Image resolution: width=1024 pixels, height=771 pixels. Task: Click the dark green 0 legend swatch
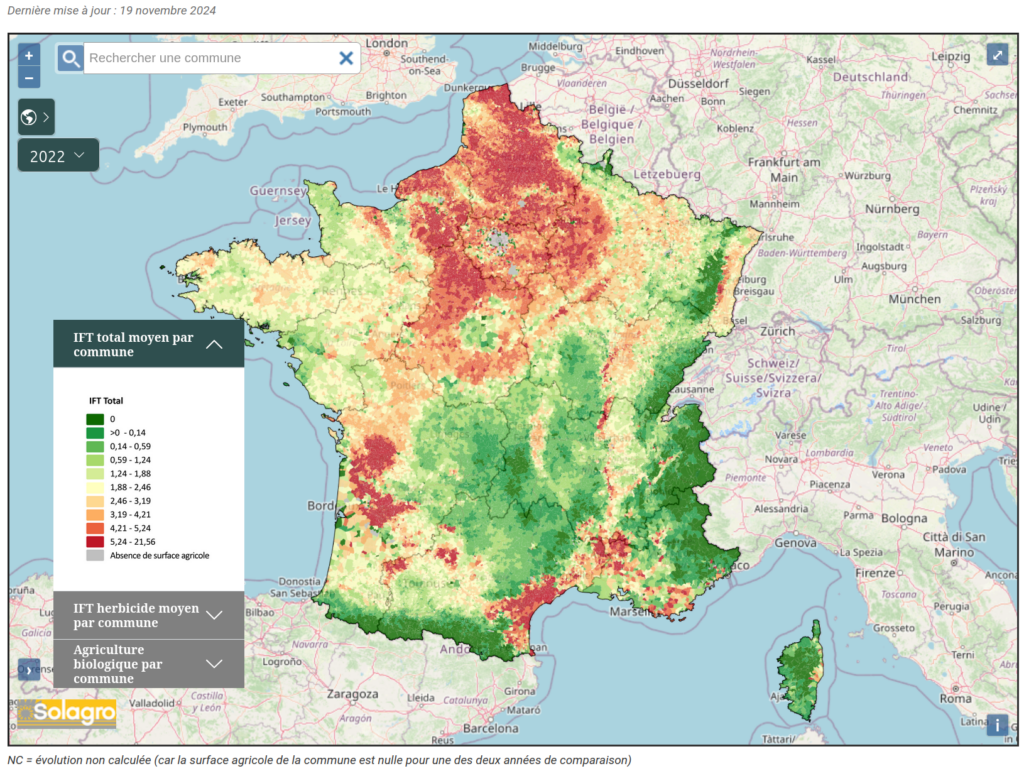95,419
